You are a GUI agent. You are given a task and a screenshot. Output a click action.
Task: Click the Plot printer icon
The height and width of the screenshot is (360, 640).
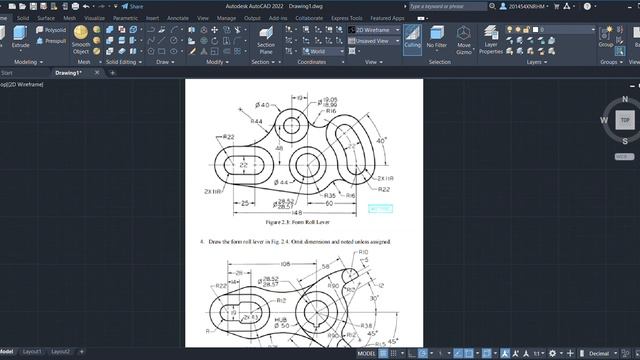(75, 6)
